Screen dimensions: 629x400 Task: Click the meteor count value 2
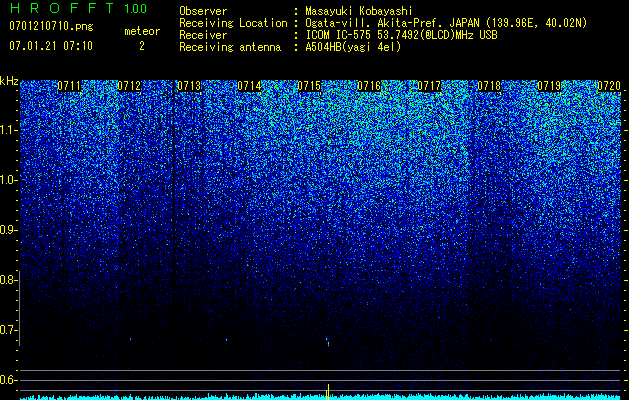142,46
